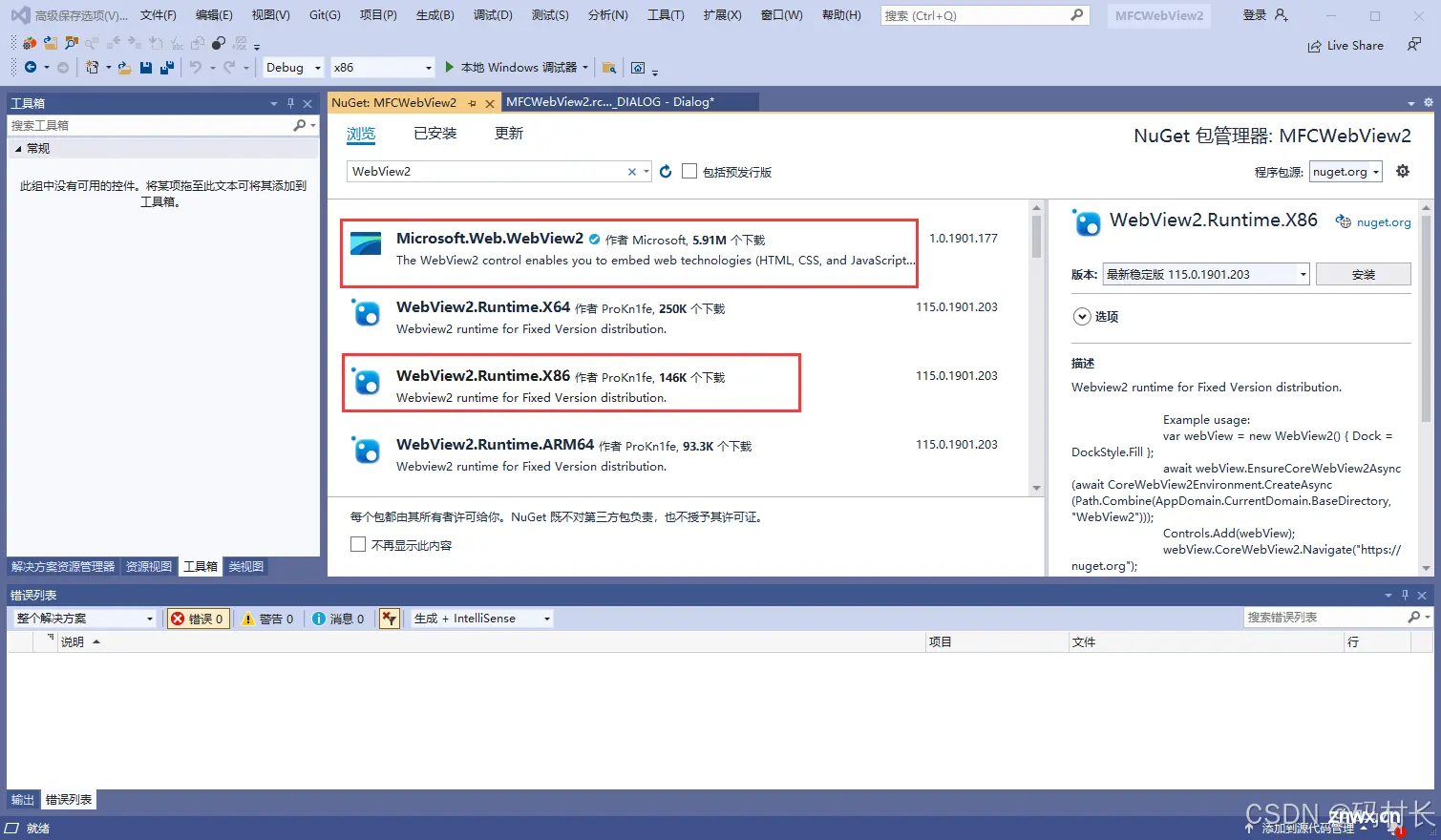Pin the NuGet: MFCWebView2 tab
Viewport: 1441px width, 840px height.
click(473, 103)
